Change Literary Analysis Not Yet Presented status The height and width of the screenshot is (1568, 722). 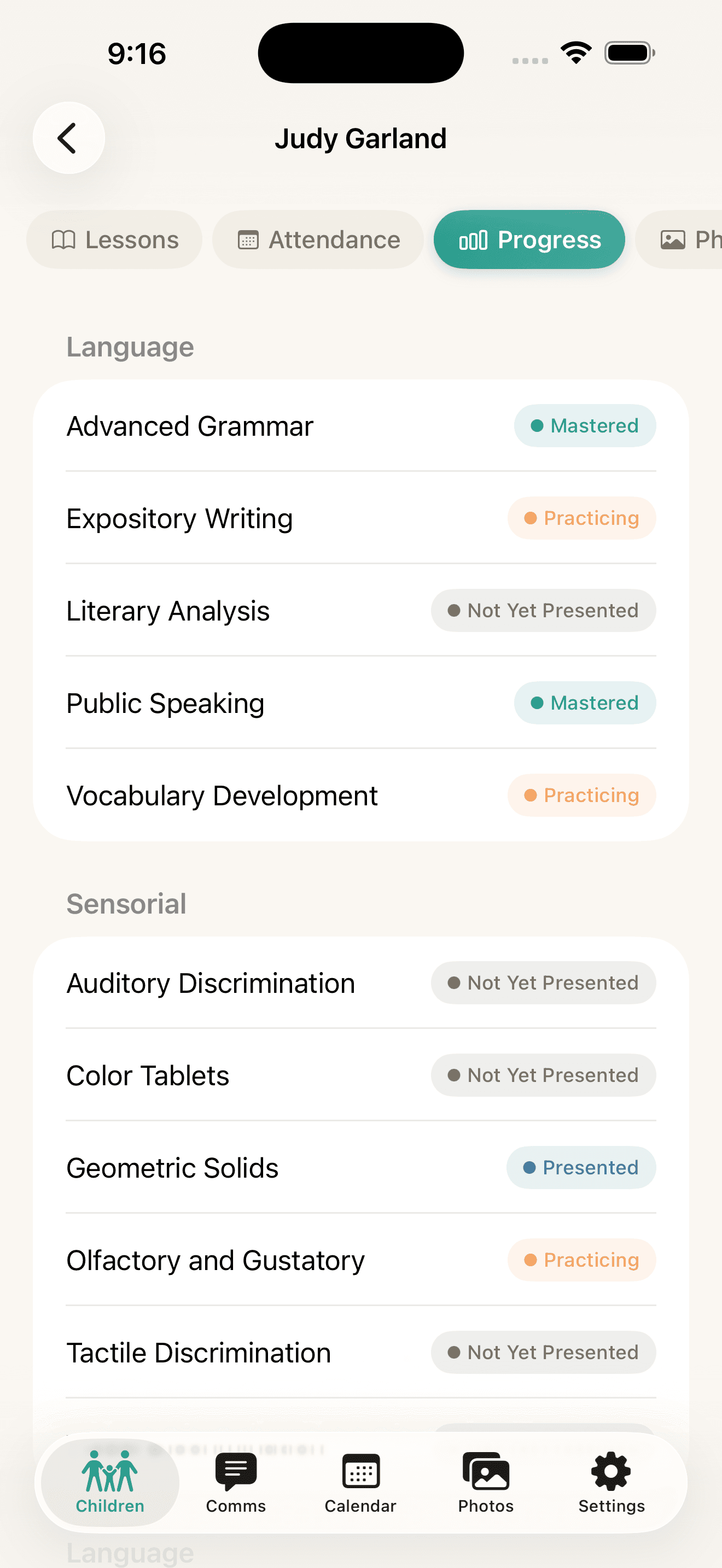click(543, 610)
